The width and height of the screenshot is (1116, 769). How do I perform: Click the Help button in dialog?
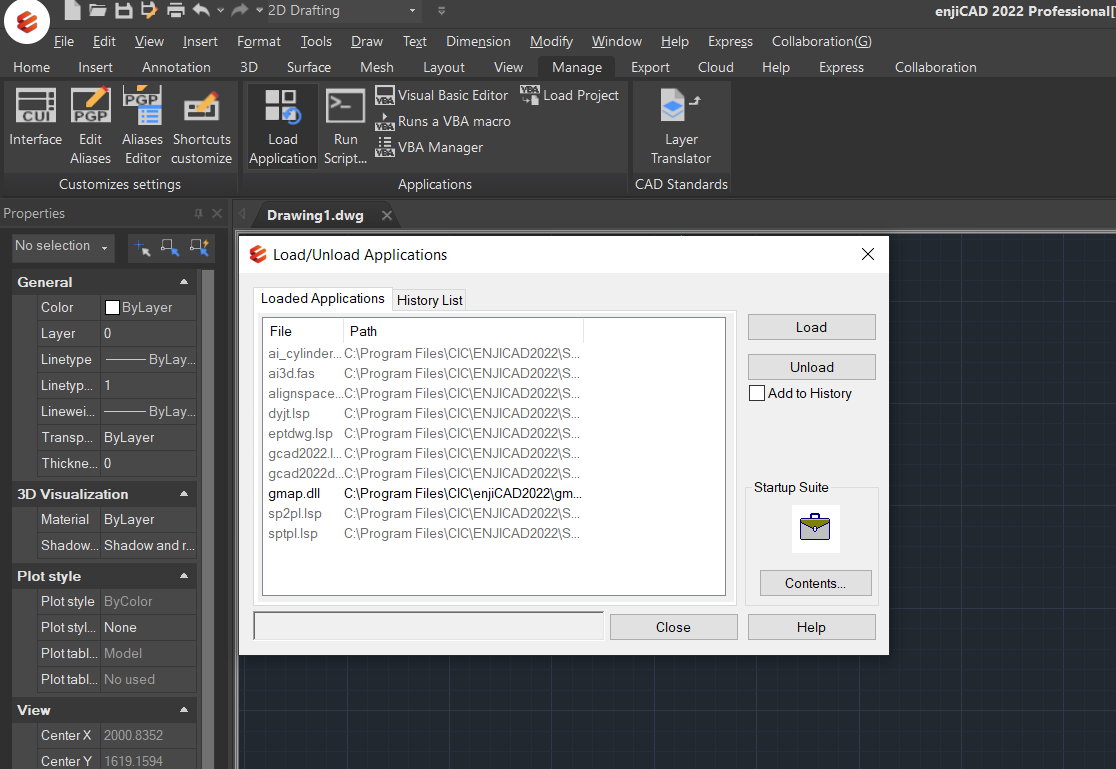811,627
